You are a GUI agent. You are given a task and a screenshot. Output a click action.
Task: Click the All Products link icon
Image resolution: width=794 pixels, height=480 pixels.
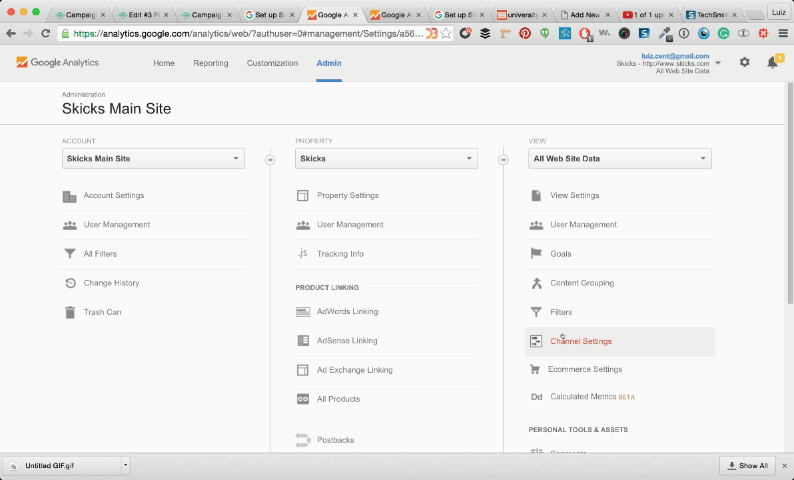302,399
